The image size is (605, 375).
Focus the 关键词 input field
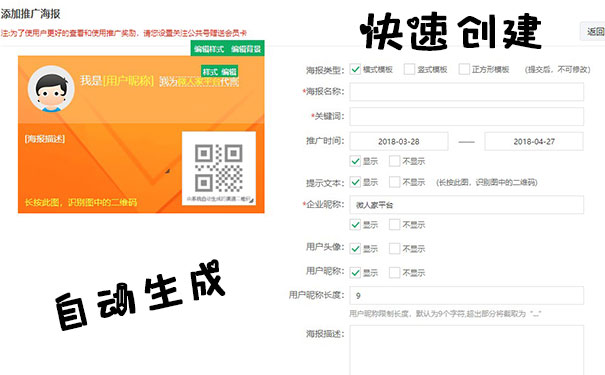point(466,117)
